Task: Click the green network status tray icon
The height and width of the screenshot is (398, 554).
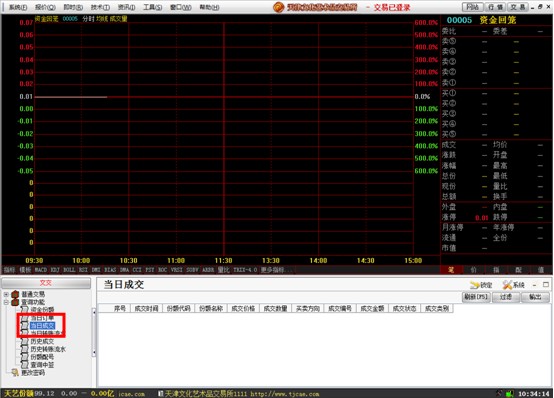Action: coord(510,393)
